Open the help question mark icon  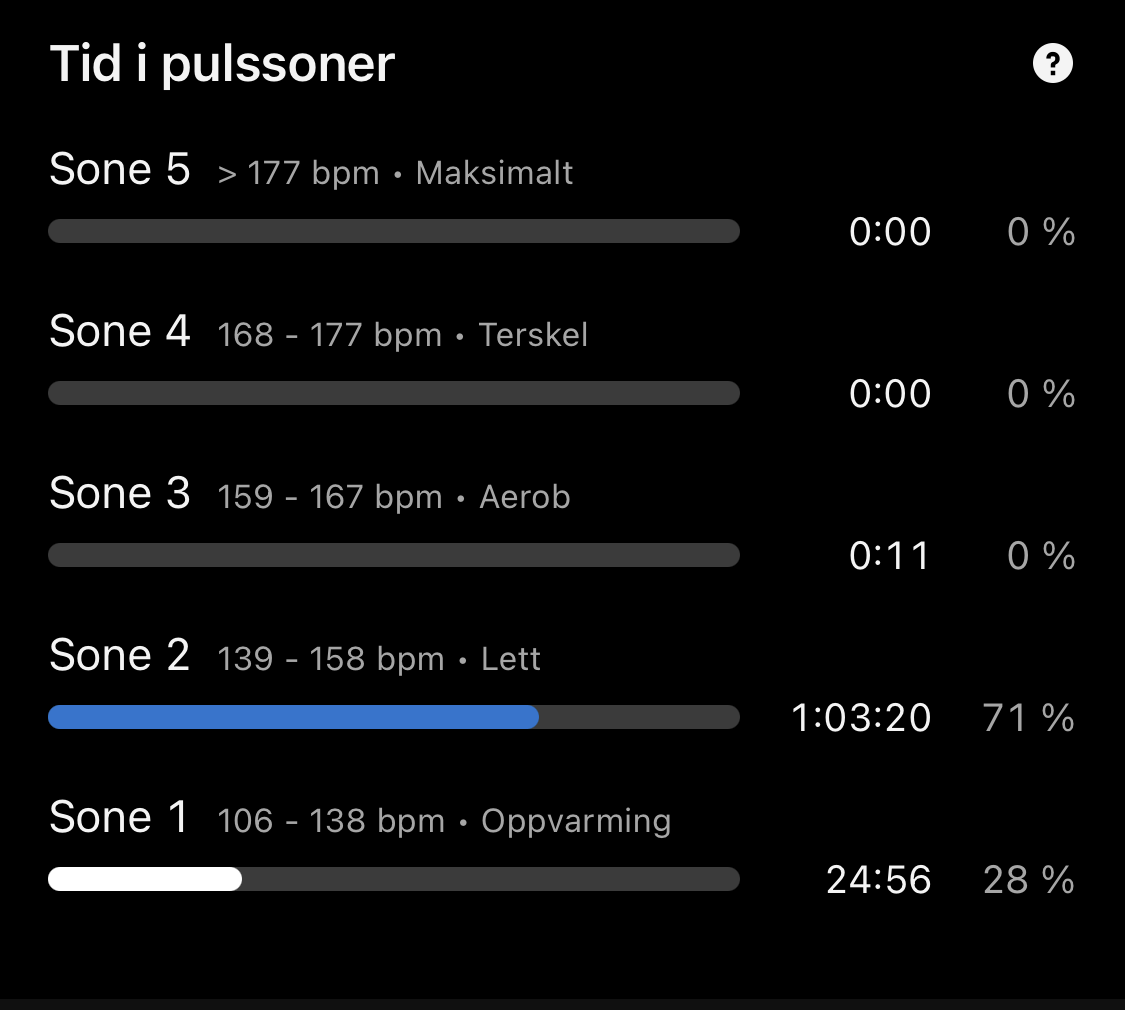[1052, 65]
